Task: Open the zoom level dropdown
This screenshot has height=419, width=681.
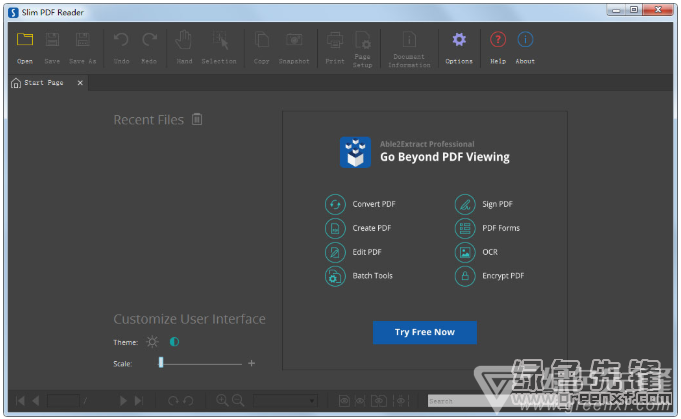Action: [x=285, y=400]
